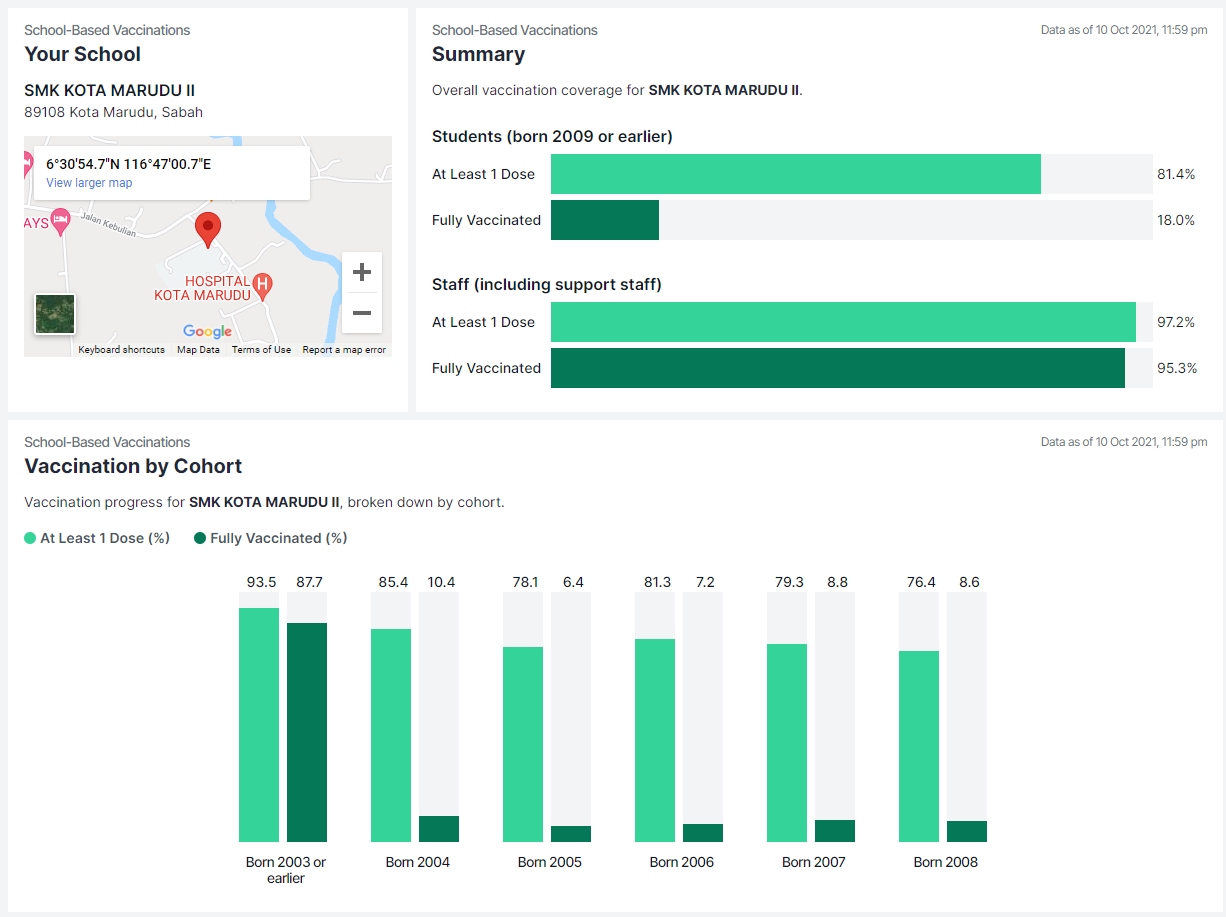Open the Google logo on the map
This screenshot has width=1226, height=917.
pyautogui.click(x=207, y=332)
